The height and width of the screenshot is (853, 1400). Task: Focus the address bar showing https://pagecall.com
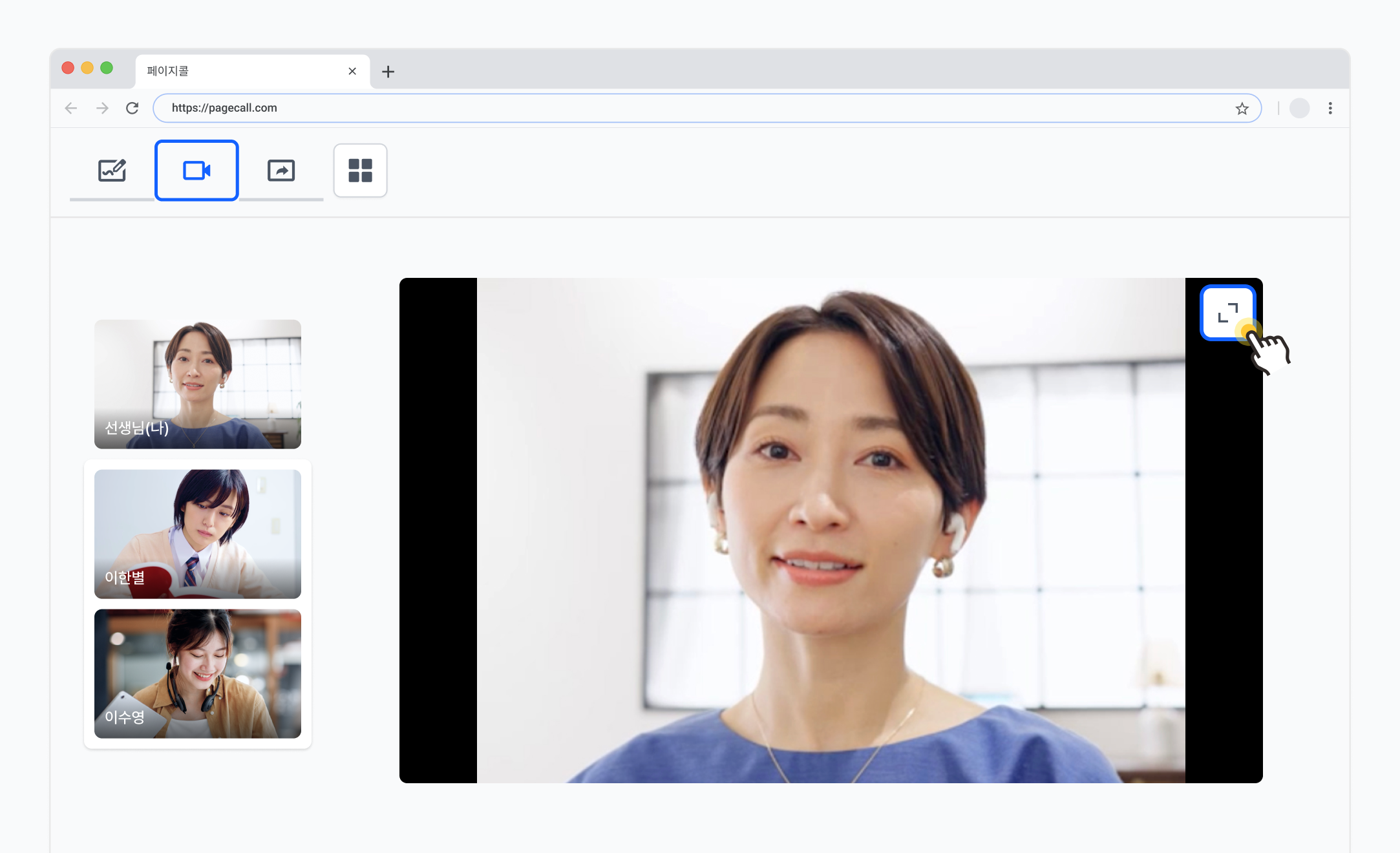coord(707,108)
